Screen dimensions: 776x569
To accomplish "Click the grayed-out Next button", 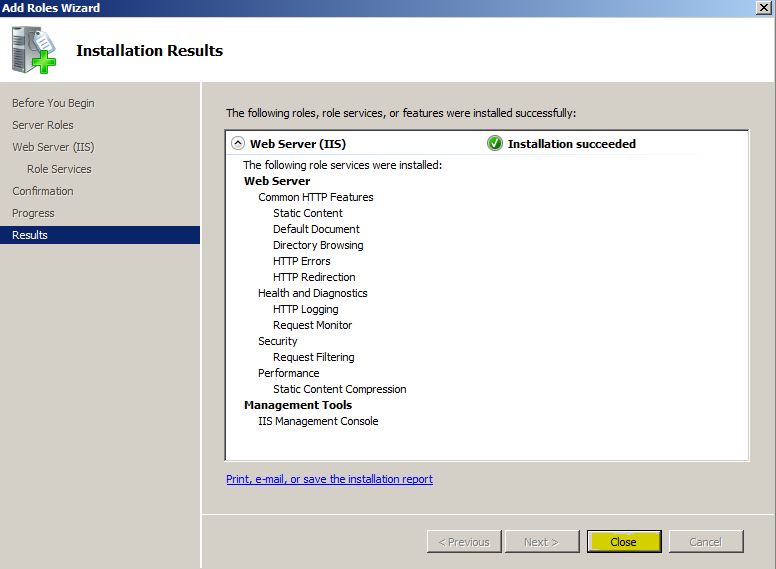I will coord(540,542).
